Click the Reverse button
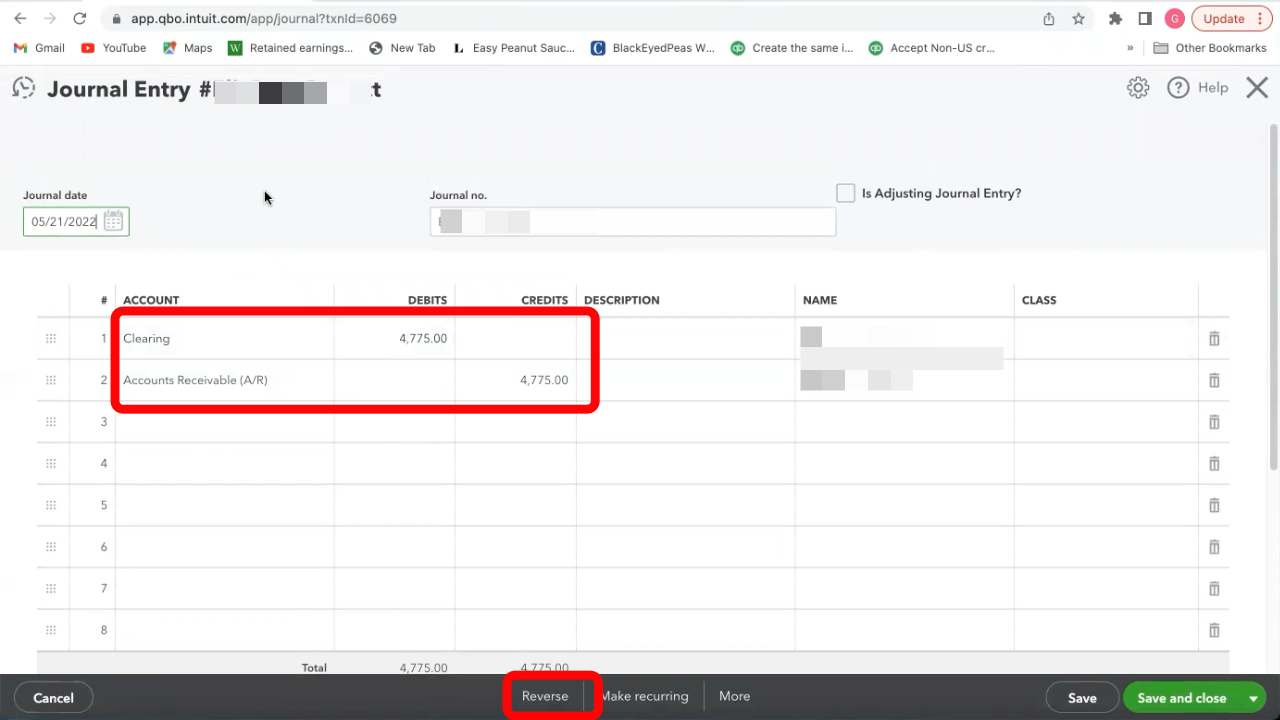This screenshot has width=1280, height=720. 545,696
